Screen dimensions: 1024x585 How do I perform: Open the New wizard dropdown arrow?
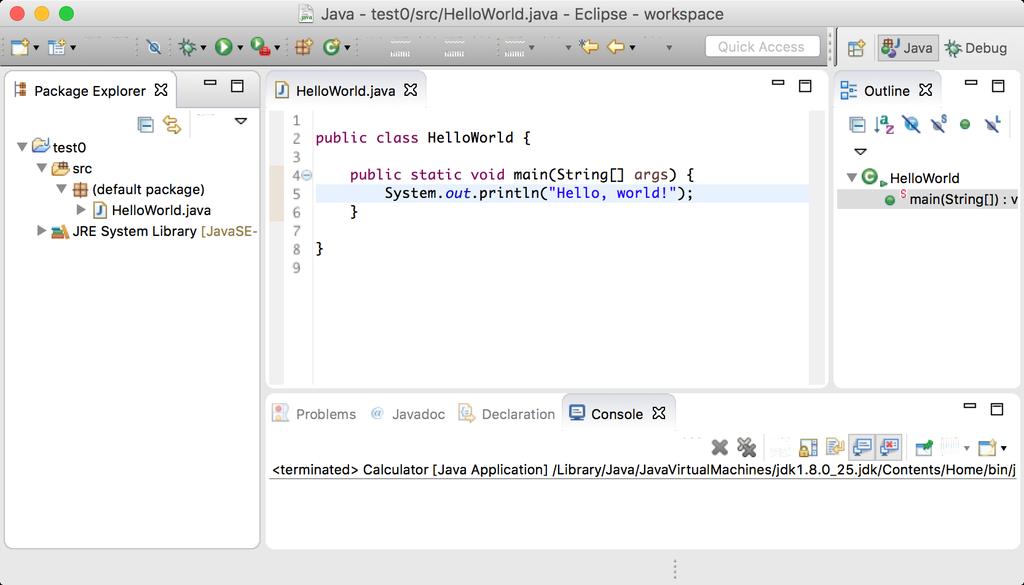36,48
